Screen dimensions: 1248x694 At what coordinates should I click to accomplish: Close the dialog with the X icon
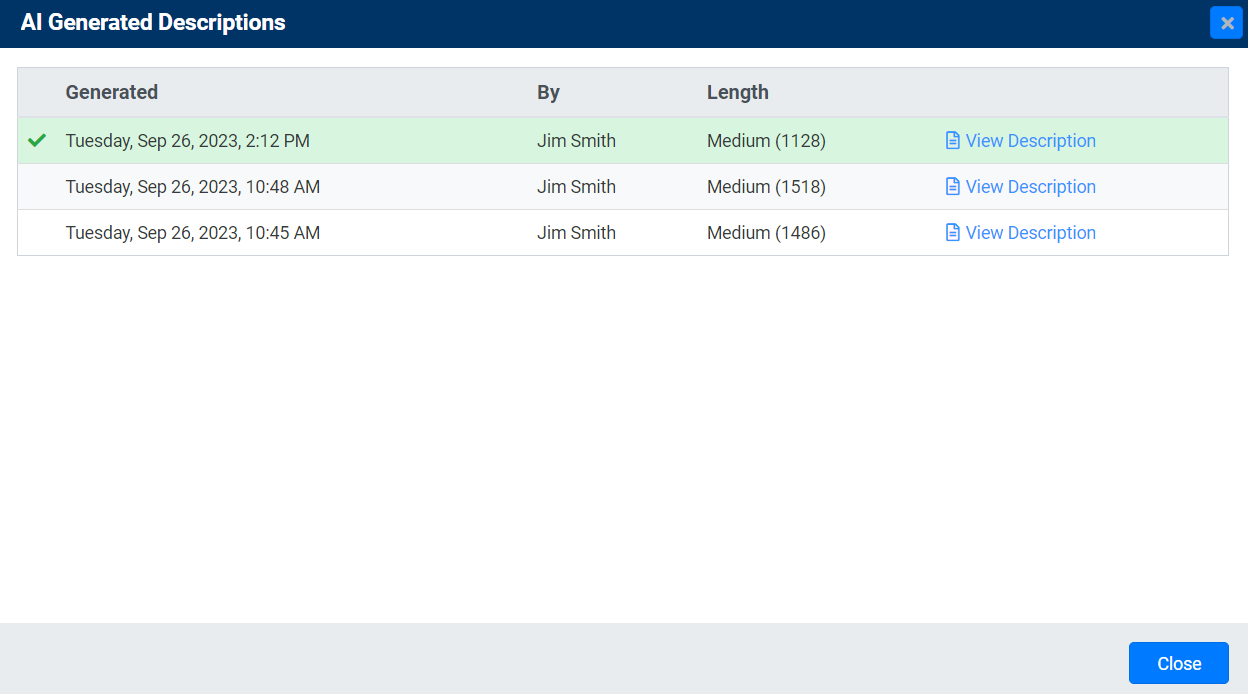pyautogui.click(x=1226, y=23)
